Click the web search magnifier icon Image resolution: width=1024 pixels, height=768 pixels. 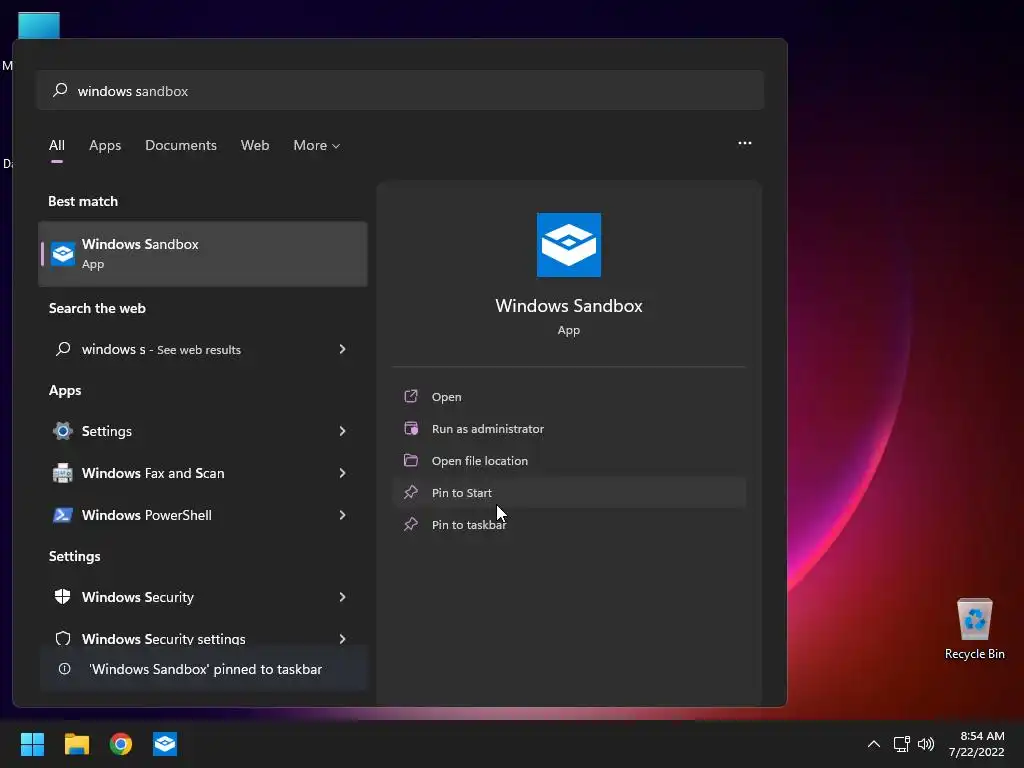[63, 349]
